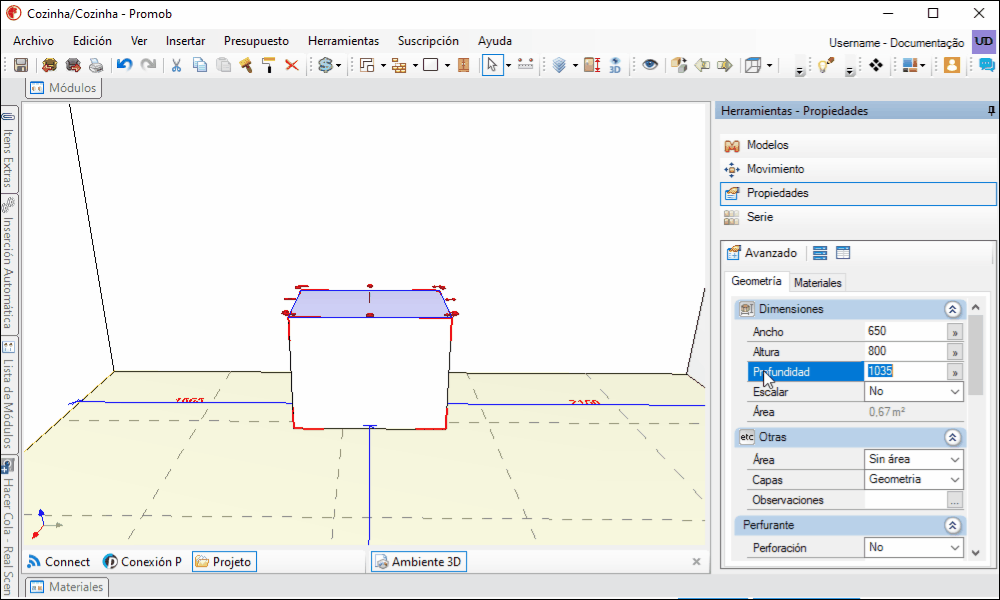This screenshot has height=600, width=1000.
Task: Click the wireframe cube display icon
Action: [753, 65]
